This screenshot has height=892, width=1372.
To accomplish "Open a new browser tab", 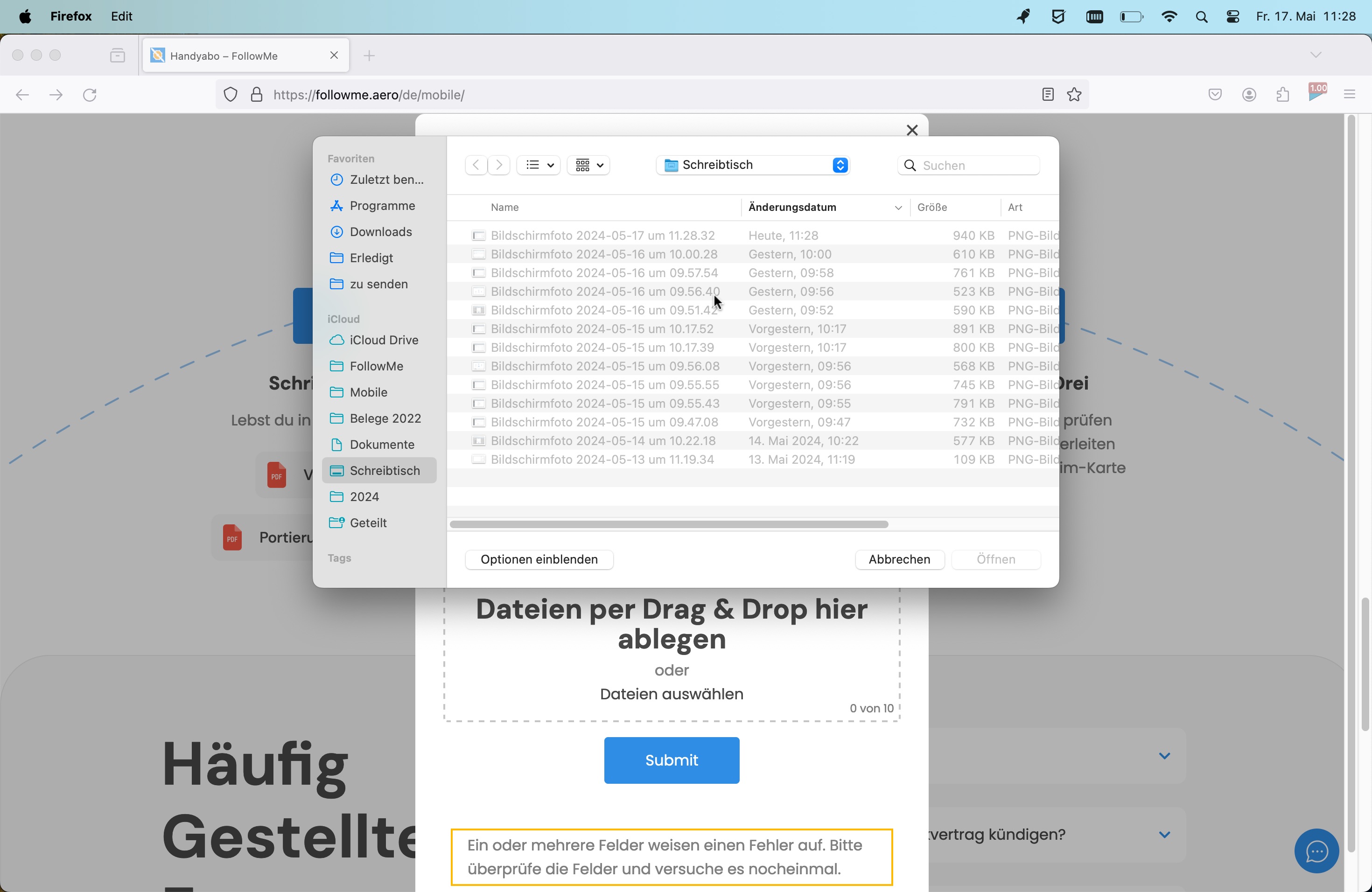I will pos(370,56).
